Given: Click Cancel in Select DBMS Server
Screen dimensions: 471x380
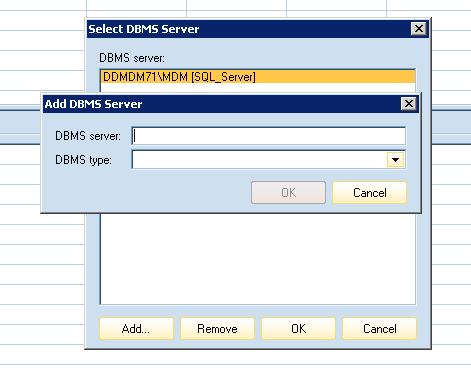Looking at the screenshot, I should tap(379, 329).
